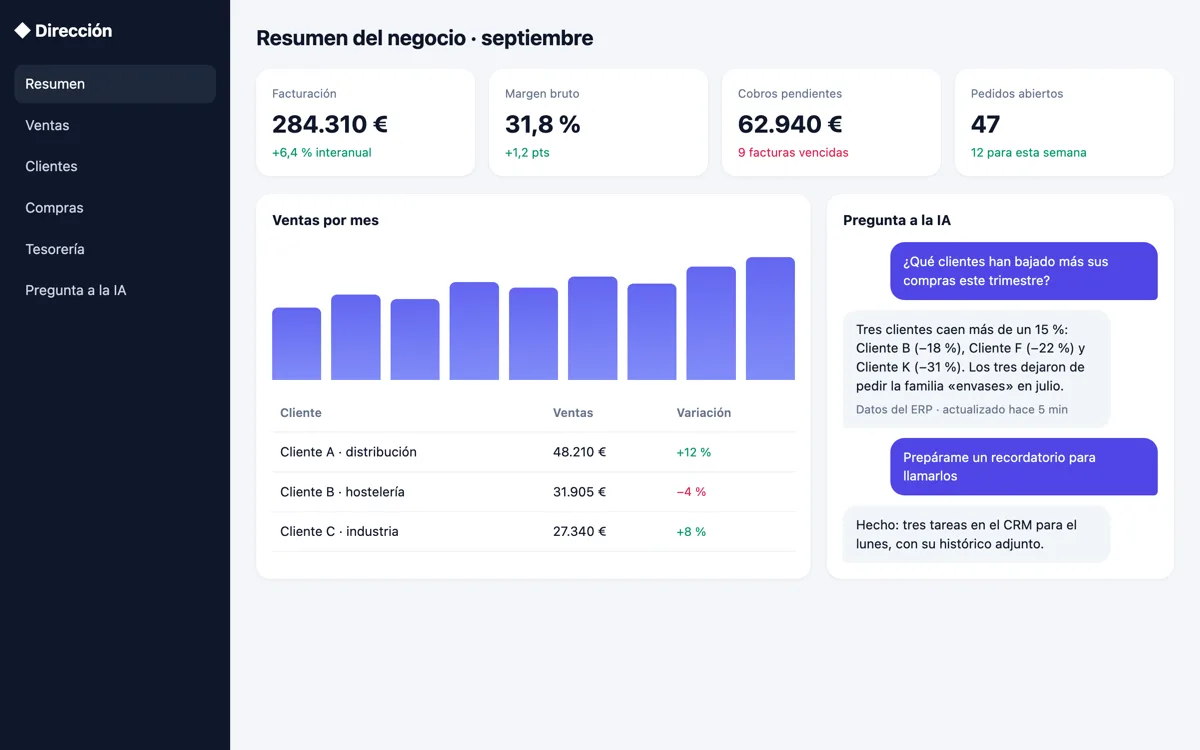
Task: Open the 9 facturas vencidas warning
Action: point(793,153)
